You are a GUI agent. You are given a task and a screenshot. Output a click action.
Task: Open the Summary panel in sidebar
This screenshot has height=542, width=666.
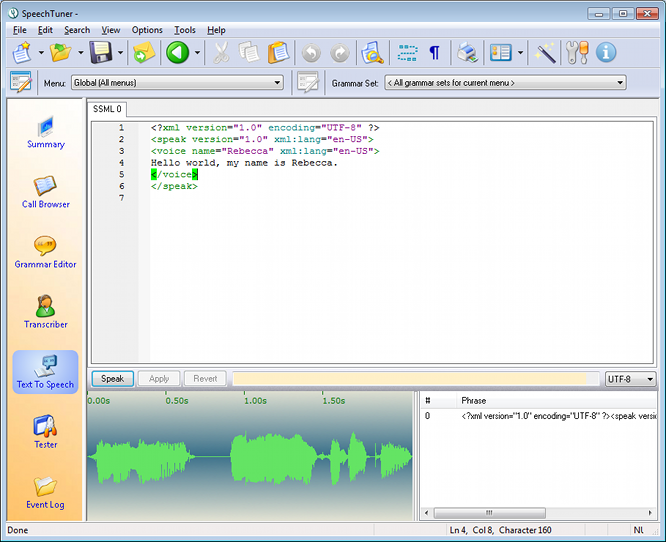(x=45, y=133)
